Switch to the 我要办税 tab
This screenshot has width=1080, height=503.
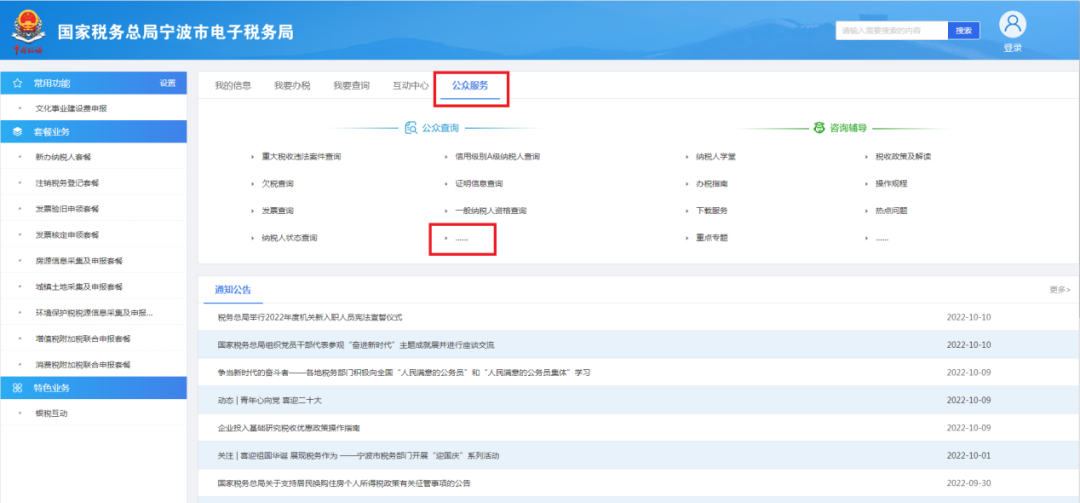[x=292, y=86]
